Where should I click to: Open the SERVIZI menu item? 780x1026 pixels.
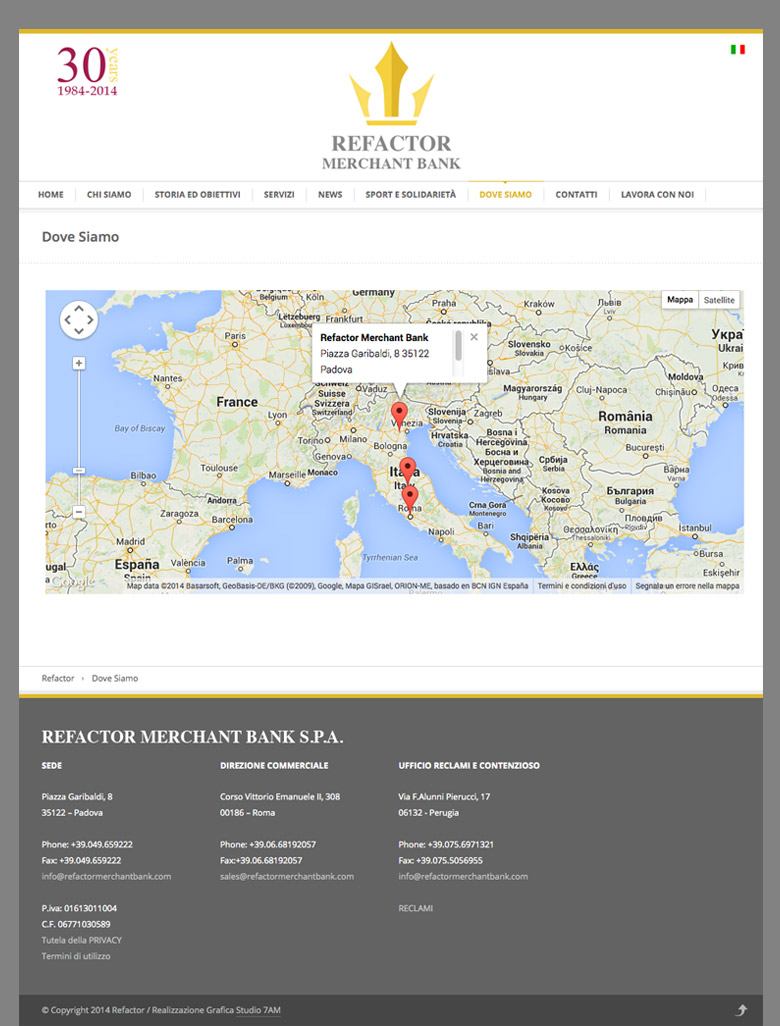coord(279,194)
